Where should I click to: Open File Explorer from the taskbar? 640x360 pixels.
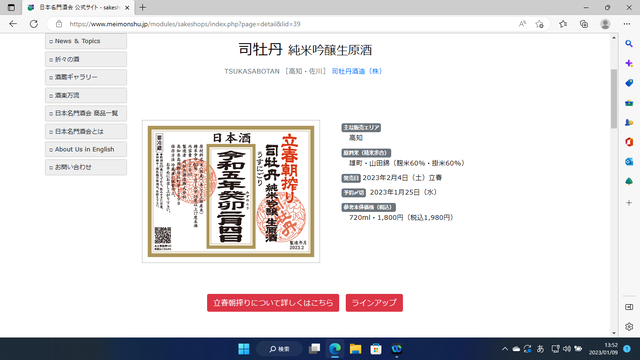(x=356, y=349)
